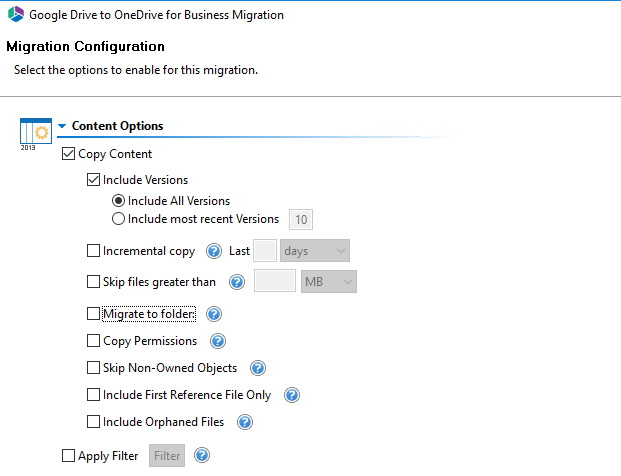621x476 pixels.
Task: Click help icon beside Skip files greater than
Action: coord(237,282)
